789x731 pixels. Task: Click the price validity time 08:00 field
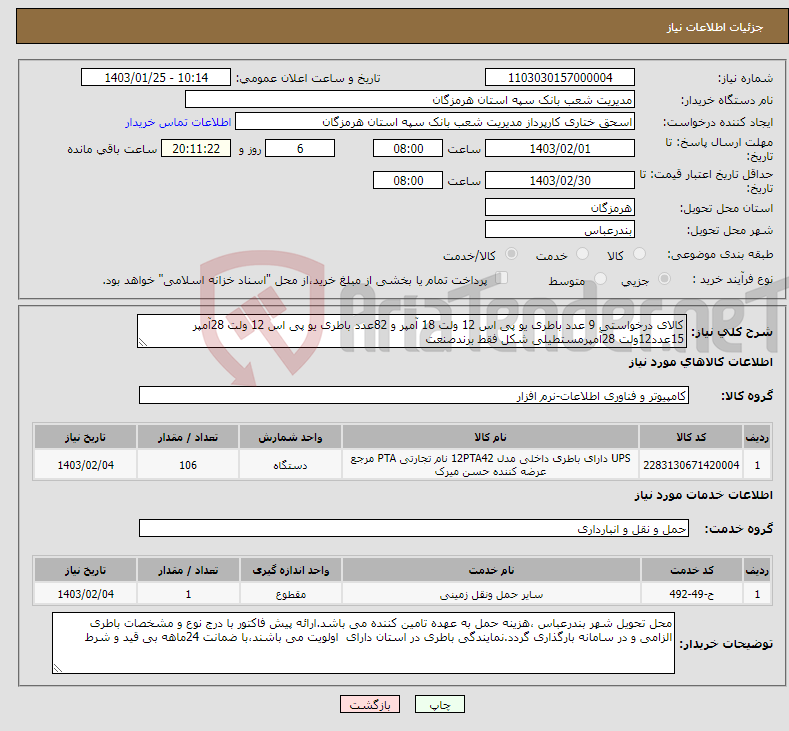point(408,181)
